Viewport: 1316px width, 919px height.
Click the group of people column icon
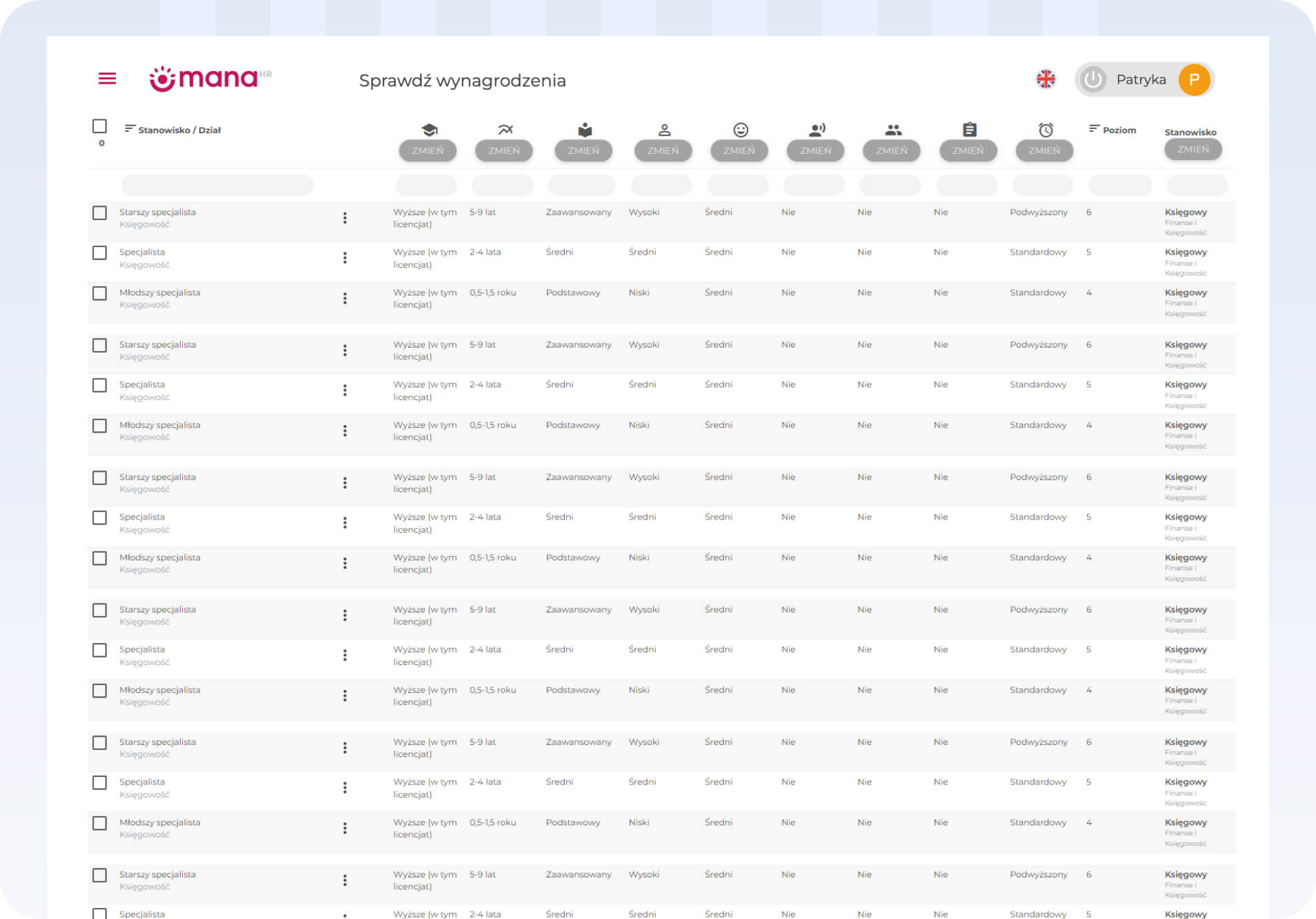(893, 130)
